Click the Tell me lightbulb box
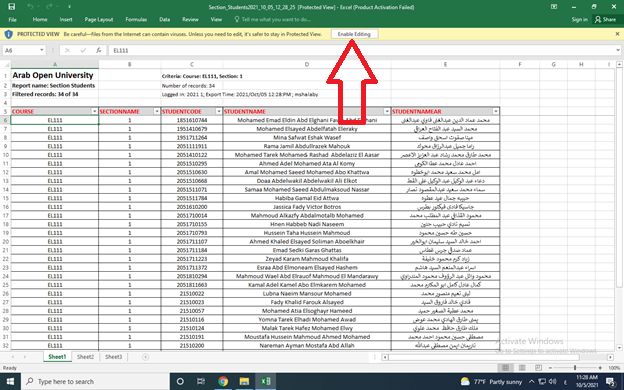Image resolution: width=624 pixels, height=390 pixels. (273, 19)
